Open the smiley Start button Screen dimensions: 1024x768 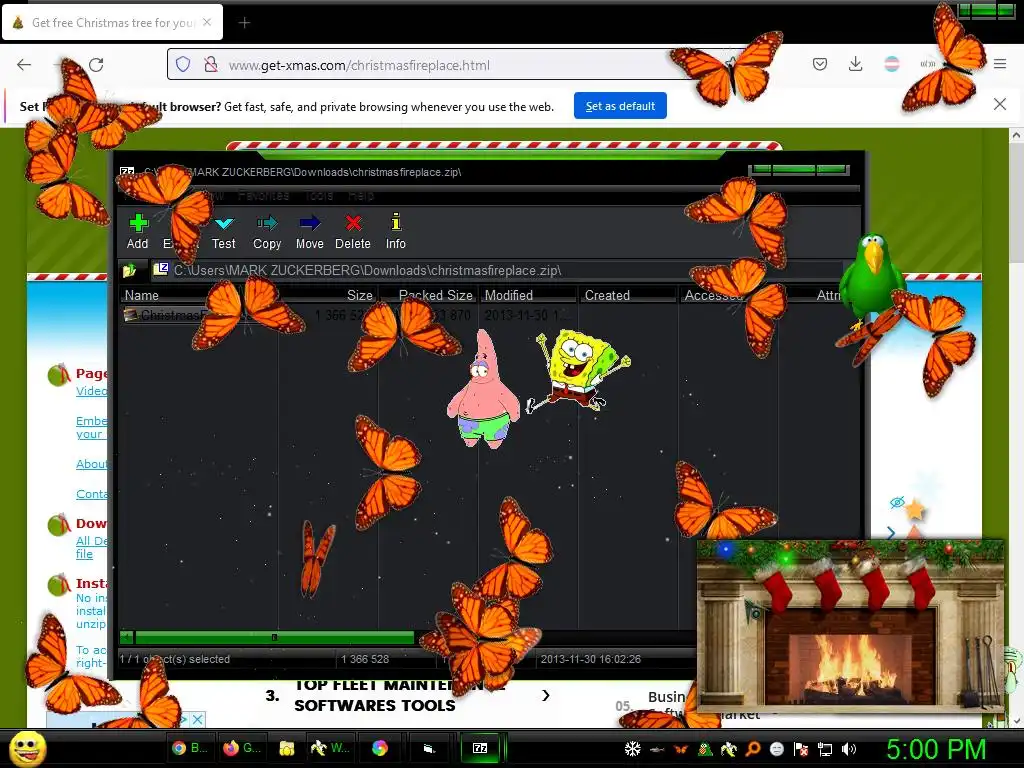pyautogui.click(x=27, y=748)
